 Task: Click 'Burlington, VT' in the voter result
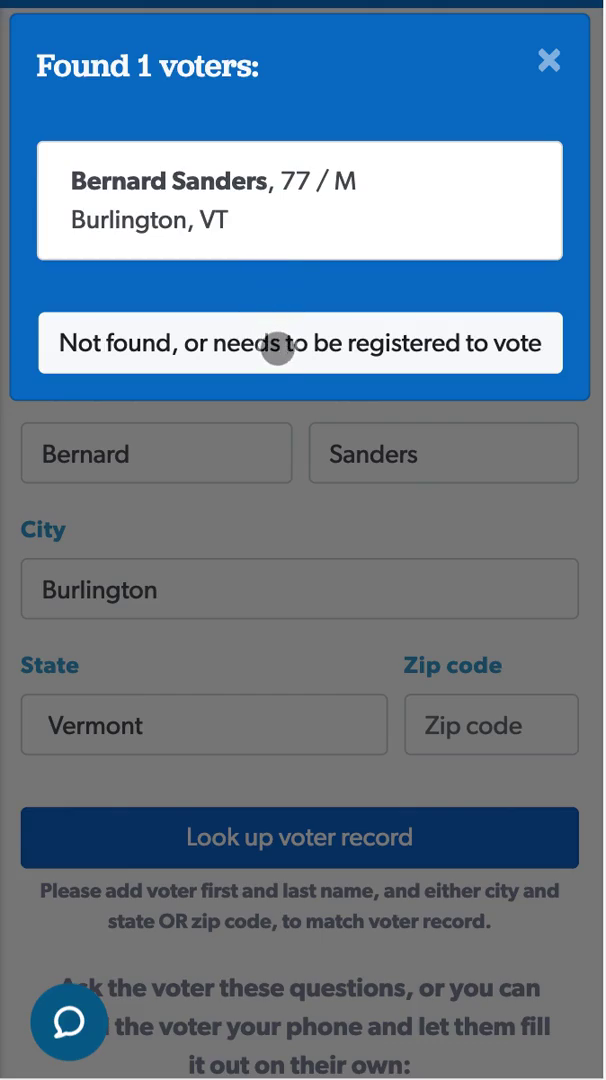click(x=150, y=220)
